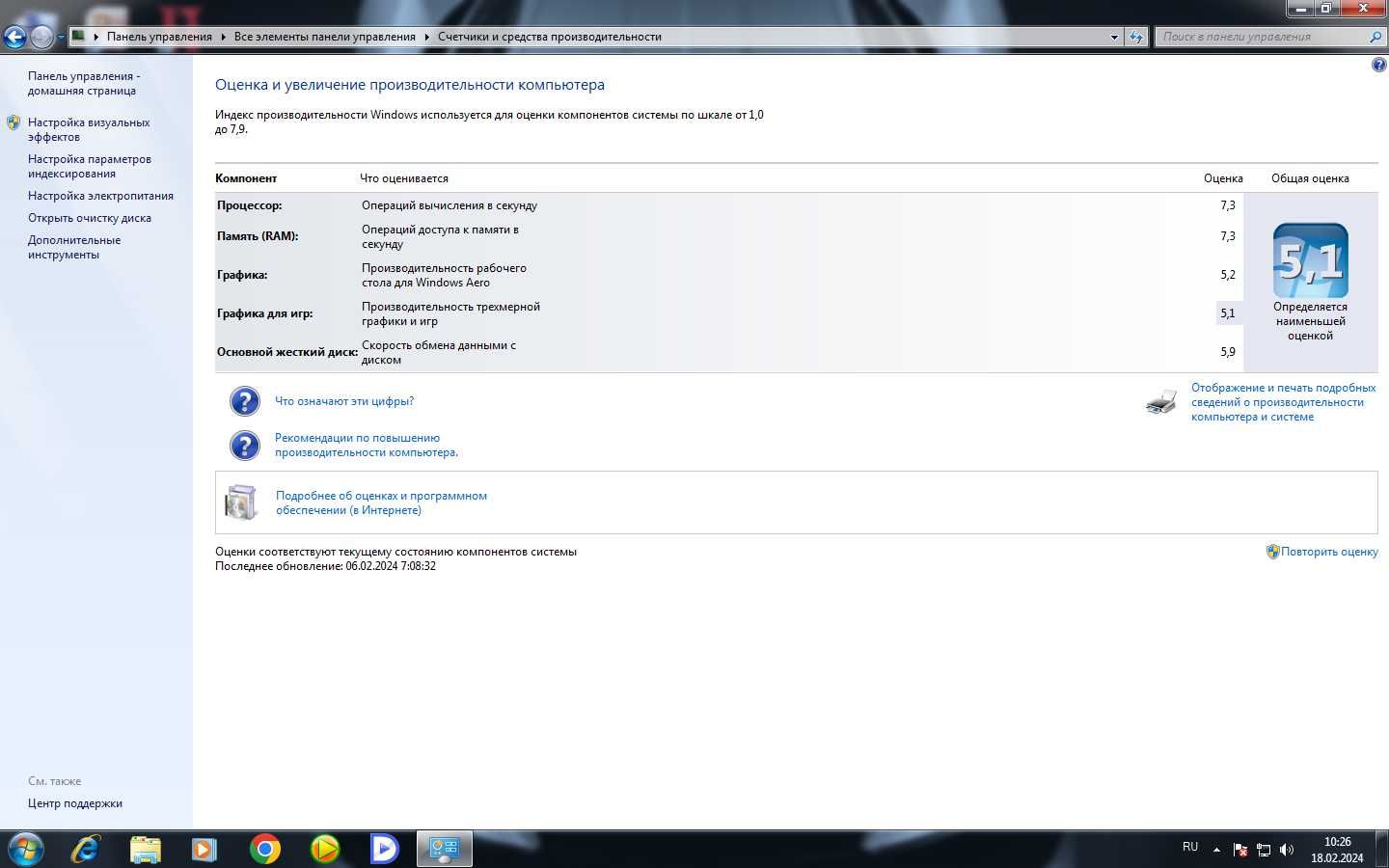Click the network tray icon
The height and width of the screenshot is (868, 1389).
[1264, 850]
